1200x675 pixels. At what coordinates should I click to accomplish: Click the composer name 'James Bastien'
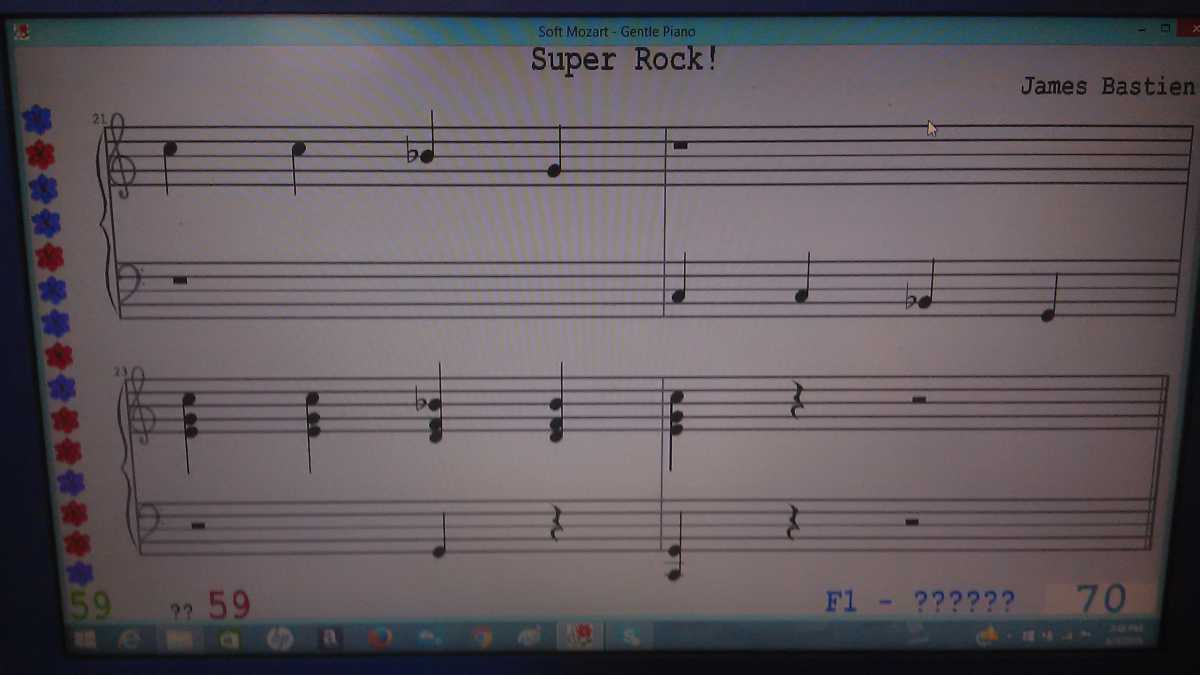click(x=1107, y=86)
